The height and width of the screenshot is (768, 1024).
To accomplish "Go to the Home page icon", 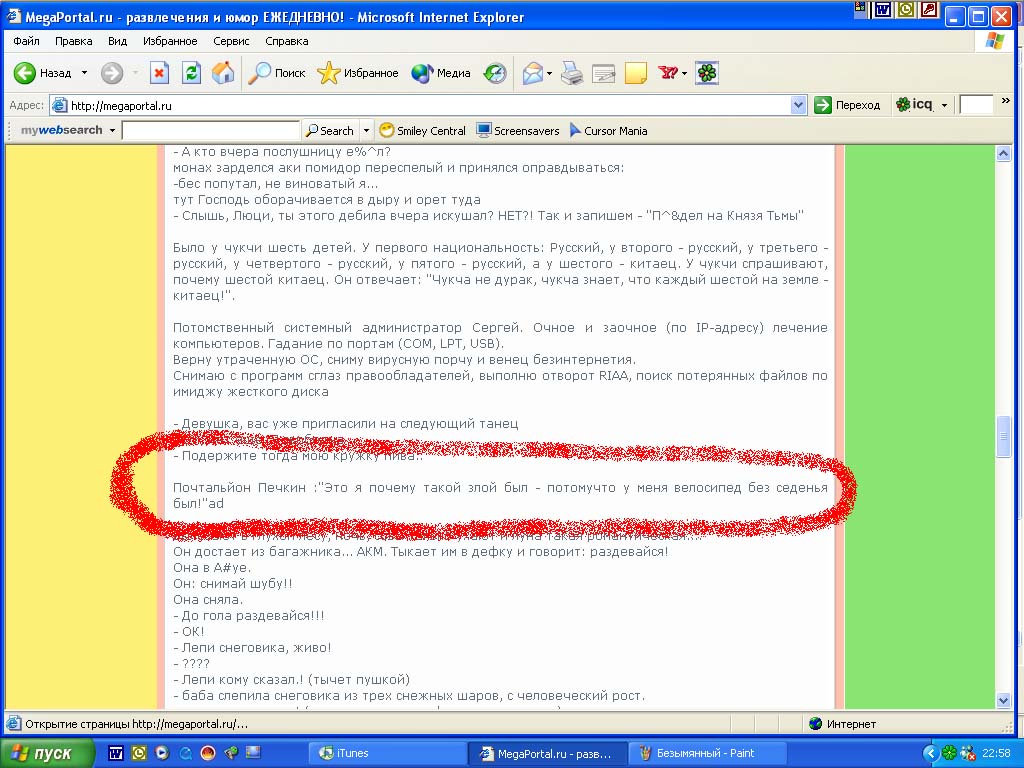I will click(223, 73).
